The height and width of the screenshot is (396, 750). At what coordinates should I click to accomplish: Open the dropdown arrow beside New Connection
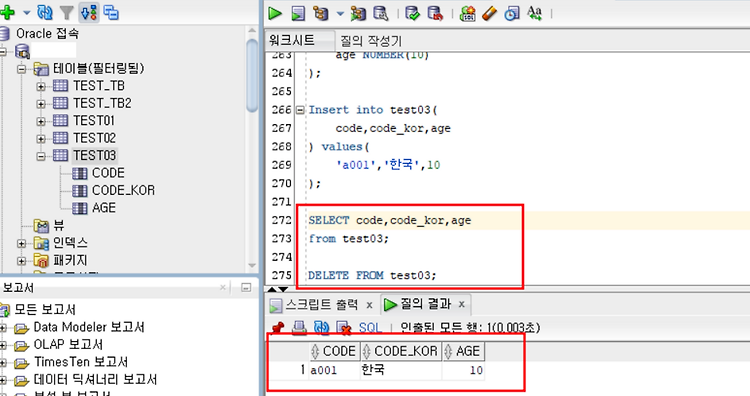point(26,13)
